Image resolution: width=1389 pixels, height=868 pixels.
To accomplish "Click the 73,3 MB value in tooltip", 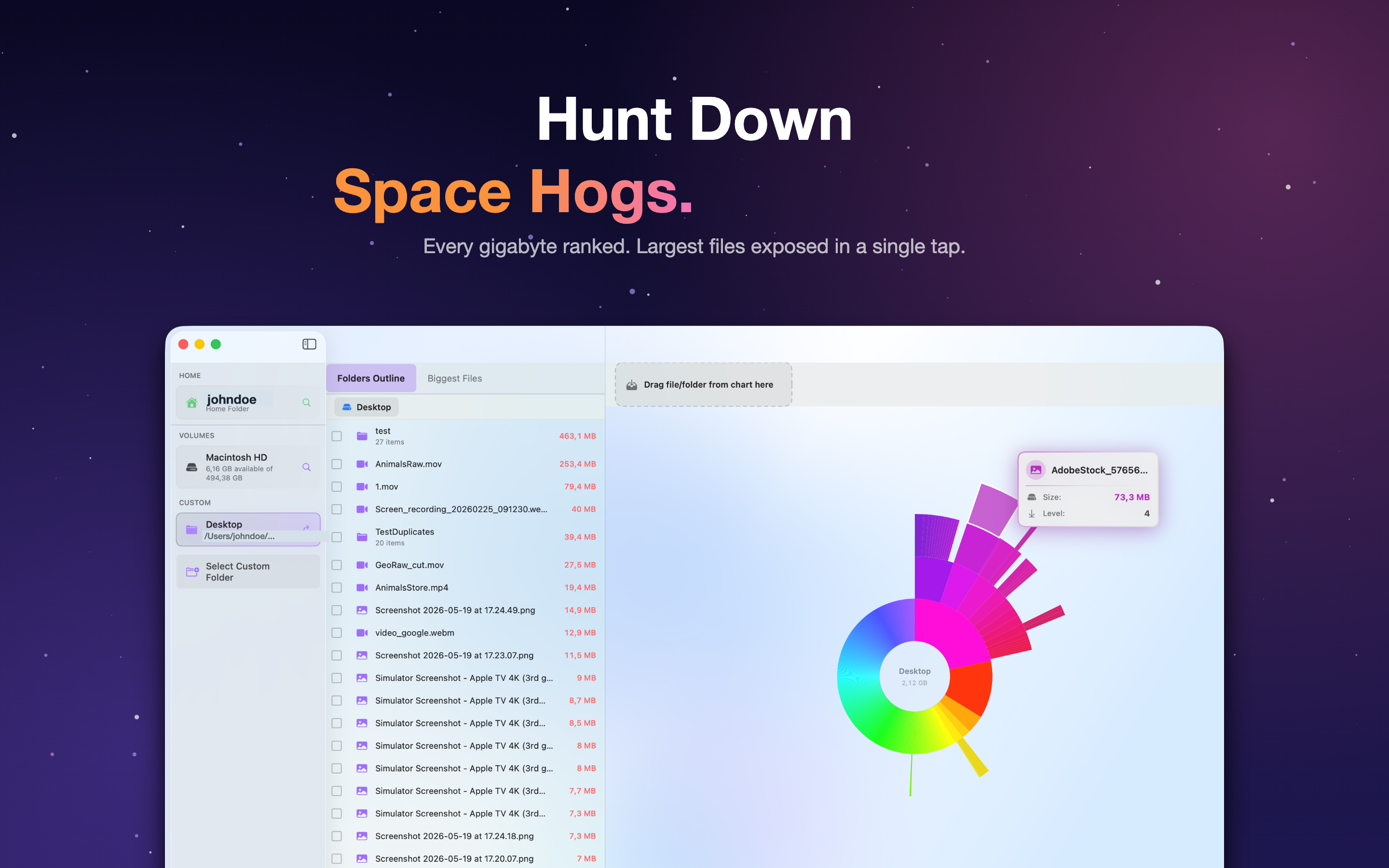I will (1132, 497).
